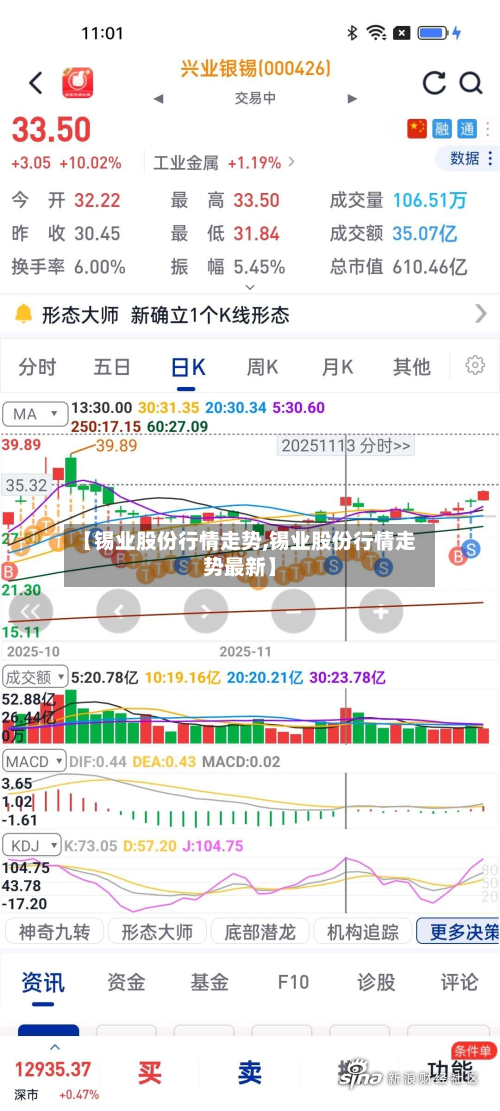
Task: Switch to 诊股 tab
Action: (376, 982)
